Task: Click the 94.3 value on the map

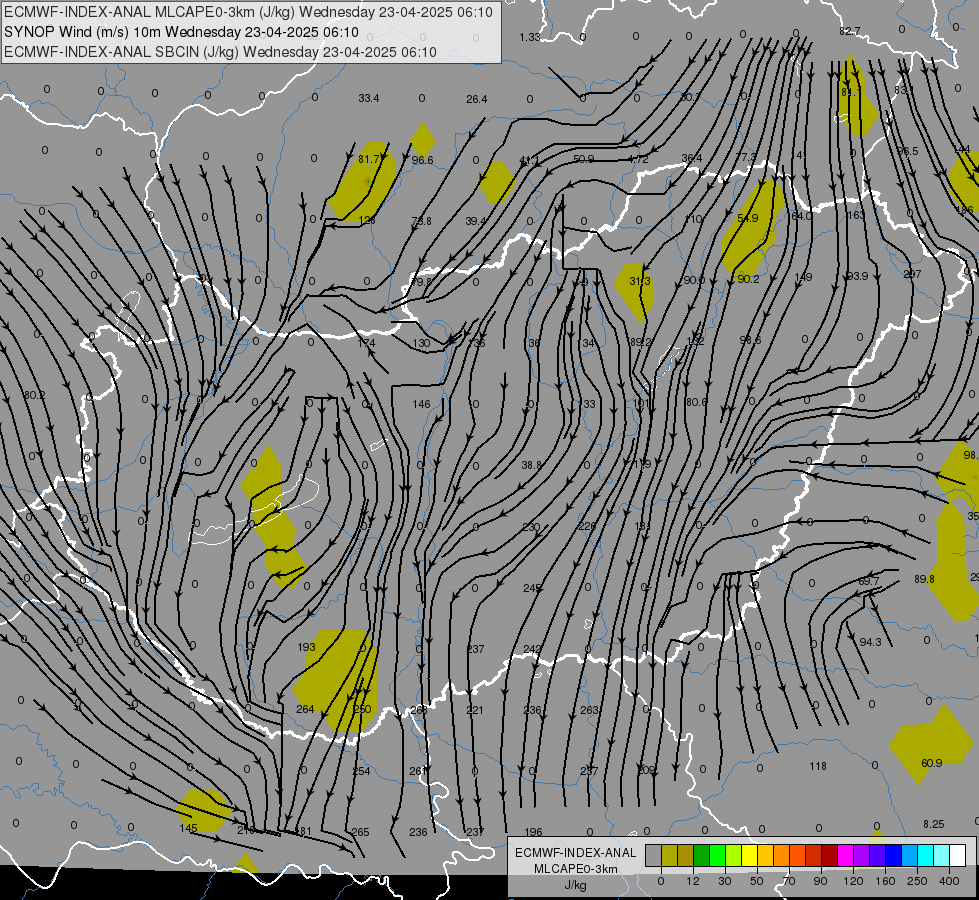Action: click(x=870, y=641)
